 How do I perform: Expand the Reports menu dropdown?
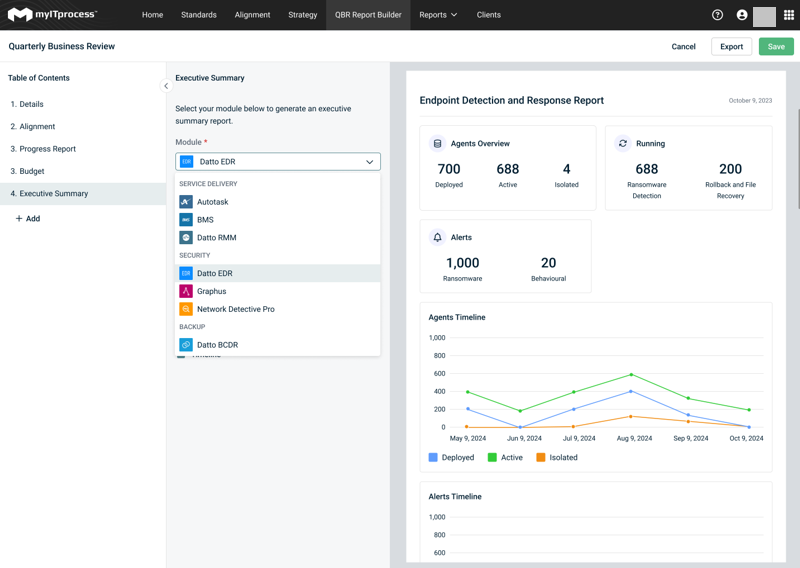[438, 15]
